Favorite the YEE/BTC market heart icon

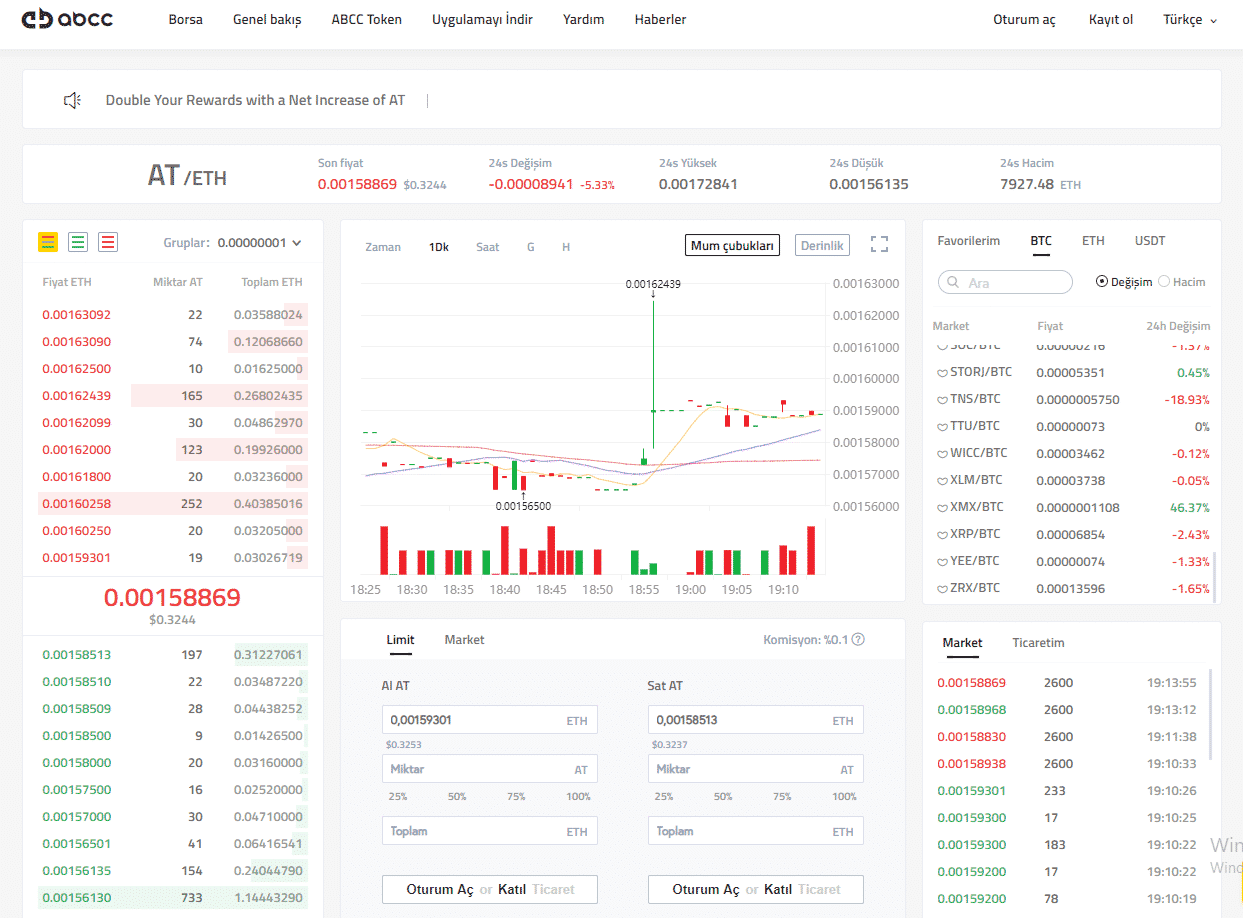(941, 562)
